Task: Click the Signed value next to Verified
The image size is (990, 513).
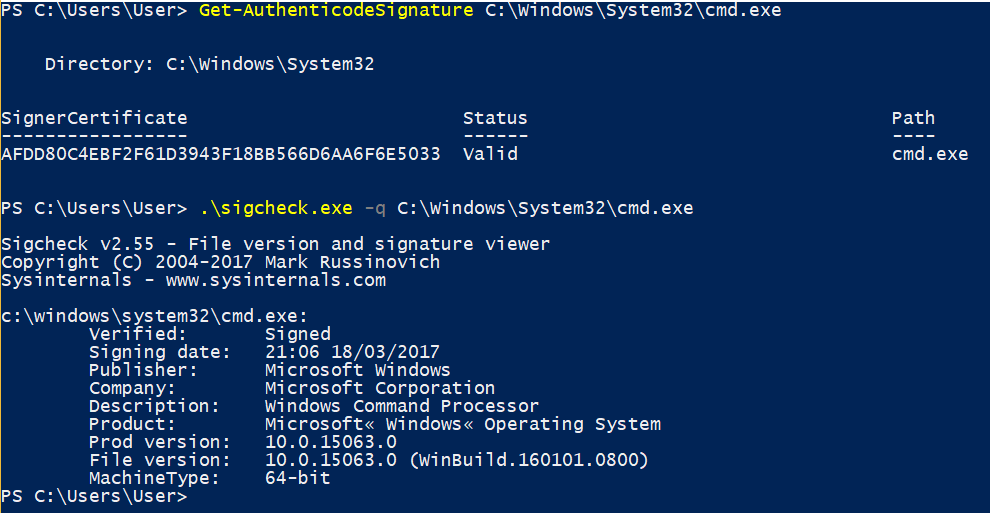Action: click(x=297, y=334)
